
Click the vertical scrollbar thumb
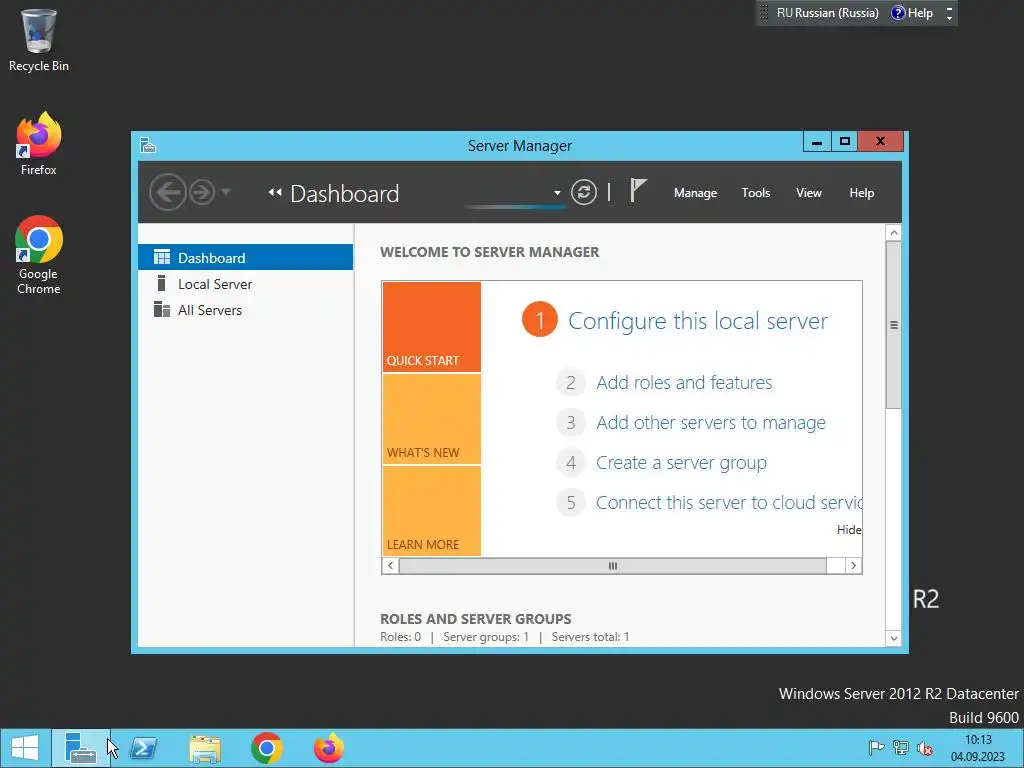click(893, 325)
